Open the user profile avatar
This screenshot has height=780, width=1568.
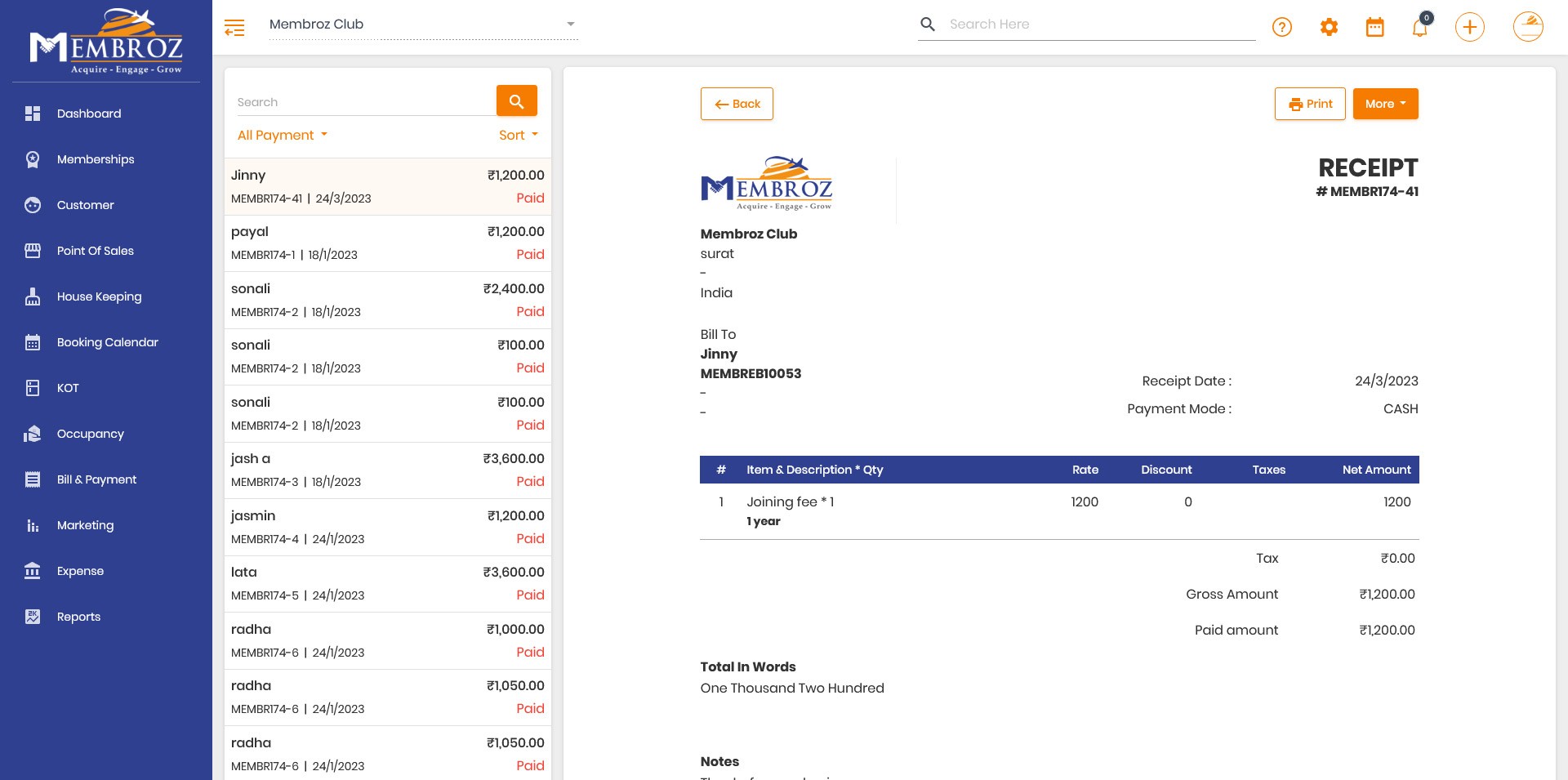tap(1528, 27)
